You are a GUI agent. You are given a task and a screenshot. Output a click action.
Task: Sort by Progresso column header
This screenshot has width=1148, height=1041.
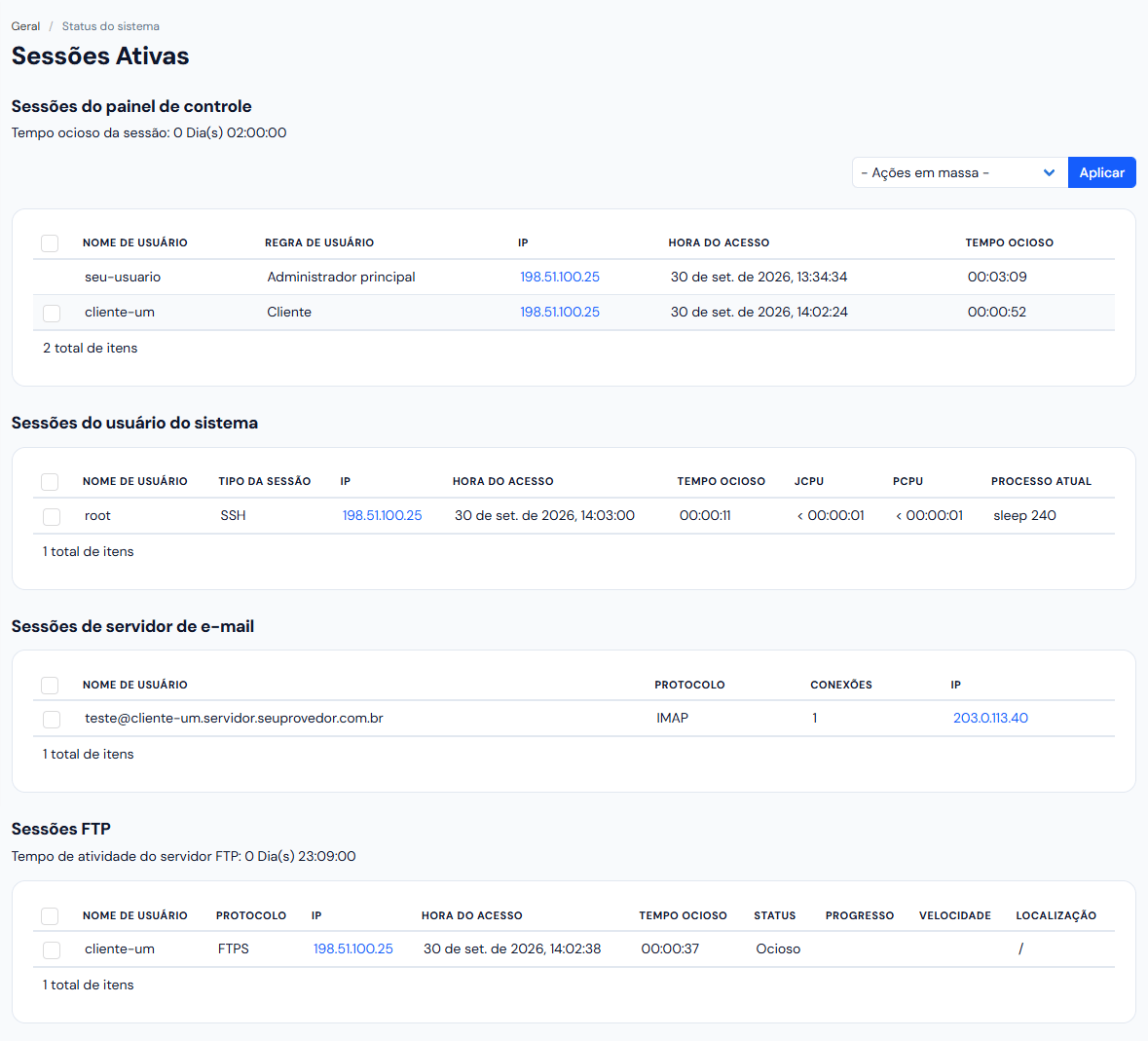coord(859,915)
